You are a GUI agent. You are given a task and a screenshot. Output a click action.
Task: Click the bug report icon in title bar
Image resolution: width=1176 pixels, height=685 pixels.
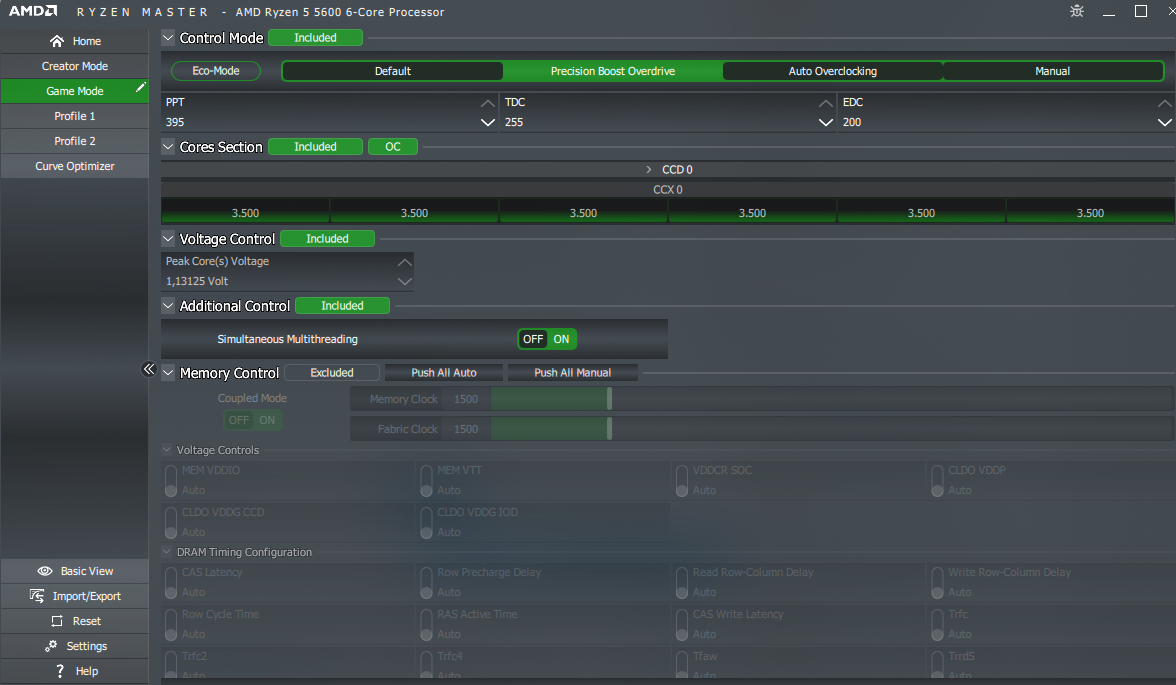(x=1077, y=11)
